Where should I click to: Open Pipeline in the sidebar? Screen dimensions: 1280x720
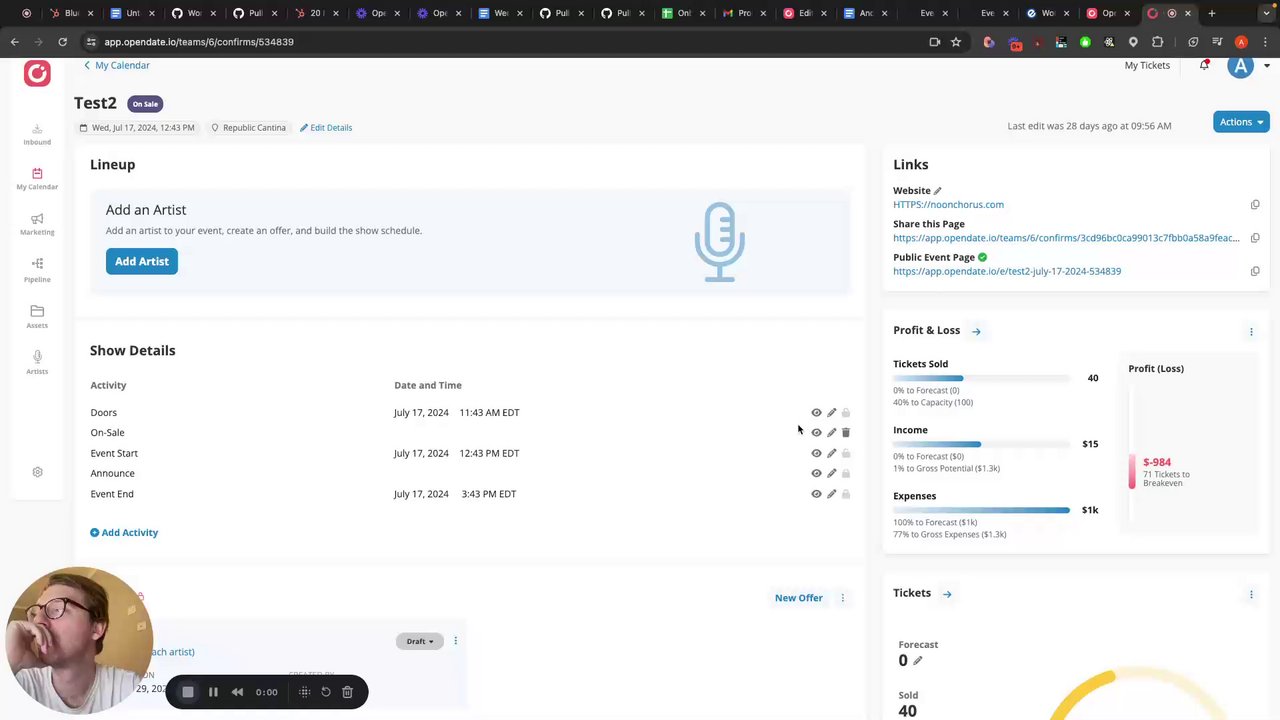pyautogui.click(x=37, y=270)
